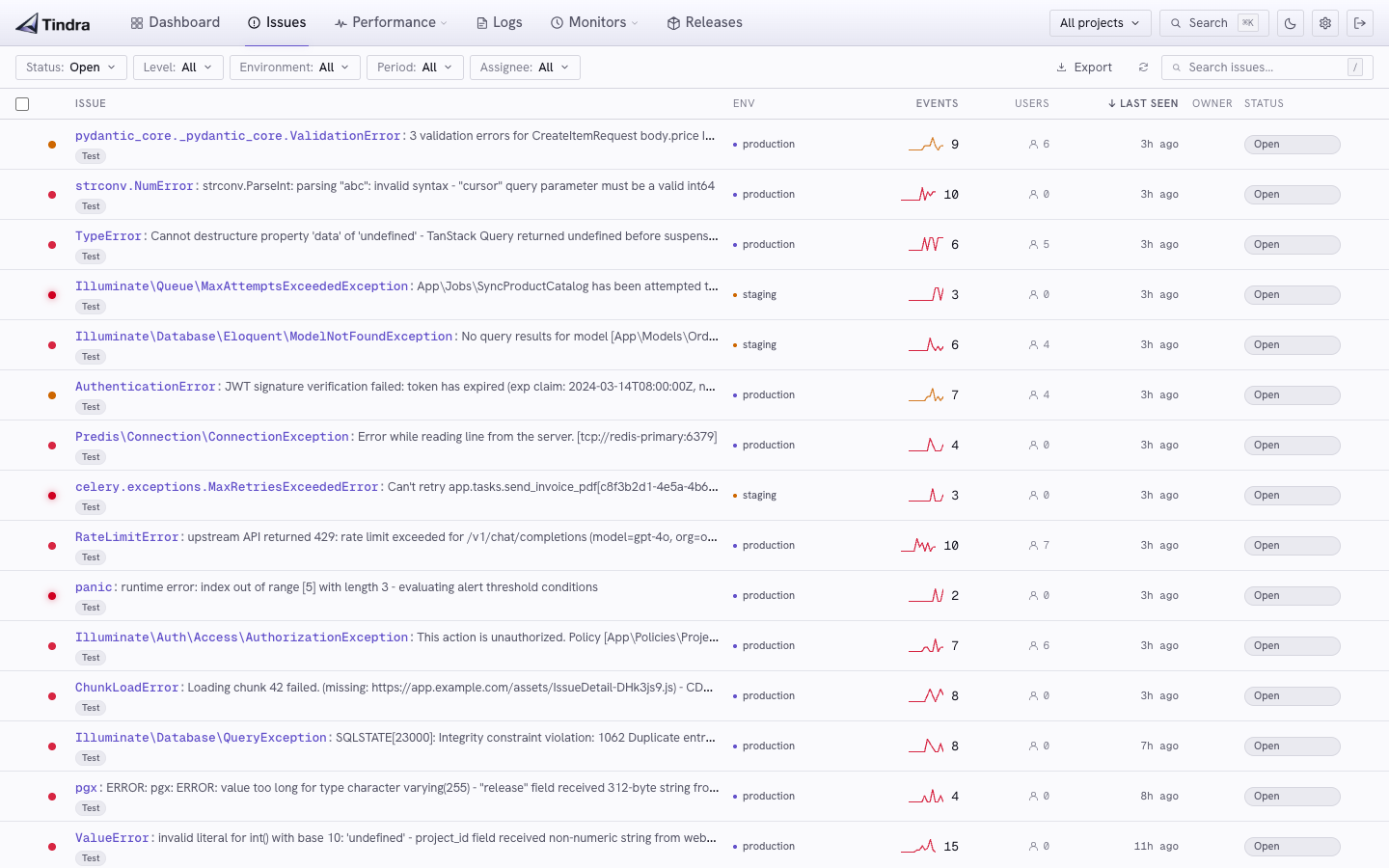The image size is (1389, 868).
Task: Click sparkline for pydantic ValidationError issue
Action: tap(926, 144)
